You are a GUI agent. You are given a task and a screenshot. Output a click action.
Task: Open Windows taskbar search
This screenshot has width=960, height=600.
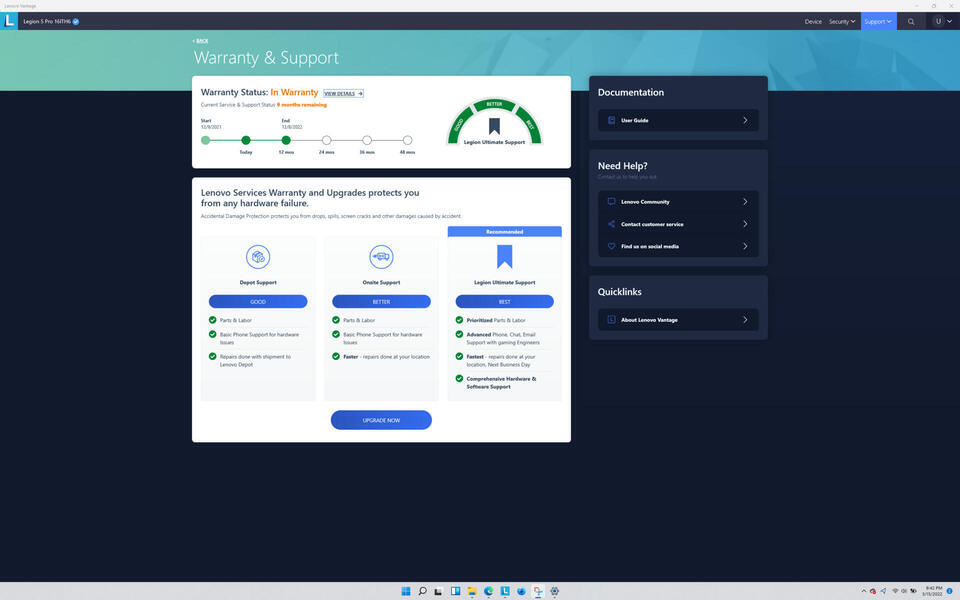coord(422,591)
